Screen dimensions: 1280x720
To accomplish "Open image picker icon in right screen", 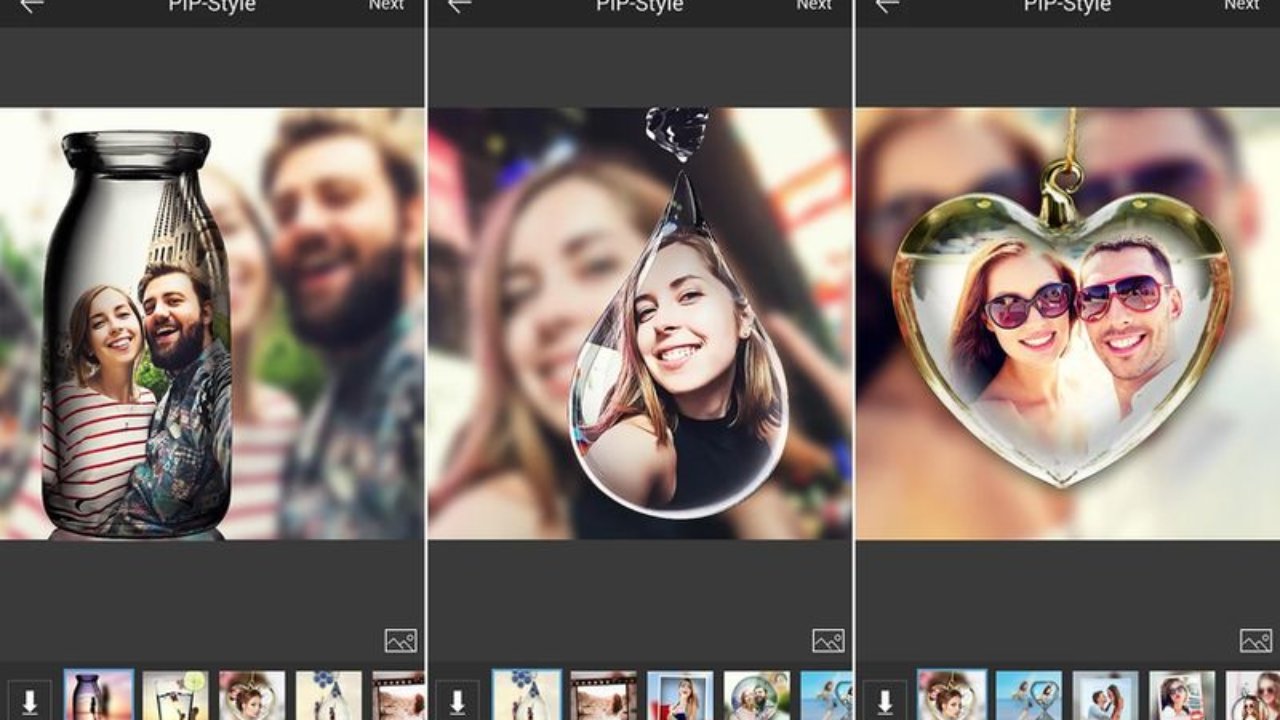I will [x=1256, y=641].
